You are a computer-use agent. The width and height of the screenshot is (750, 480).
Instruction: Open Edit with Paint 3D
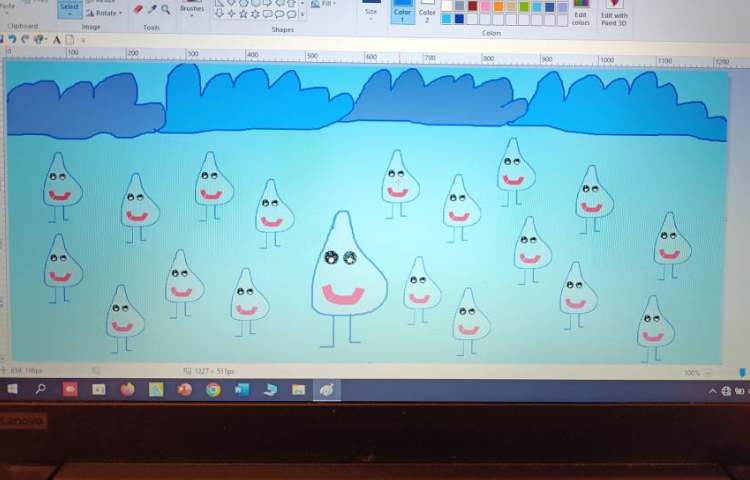[614, 12]
